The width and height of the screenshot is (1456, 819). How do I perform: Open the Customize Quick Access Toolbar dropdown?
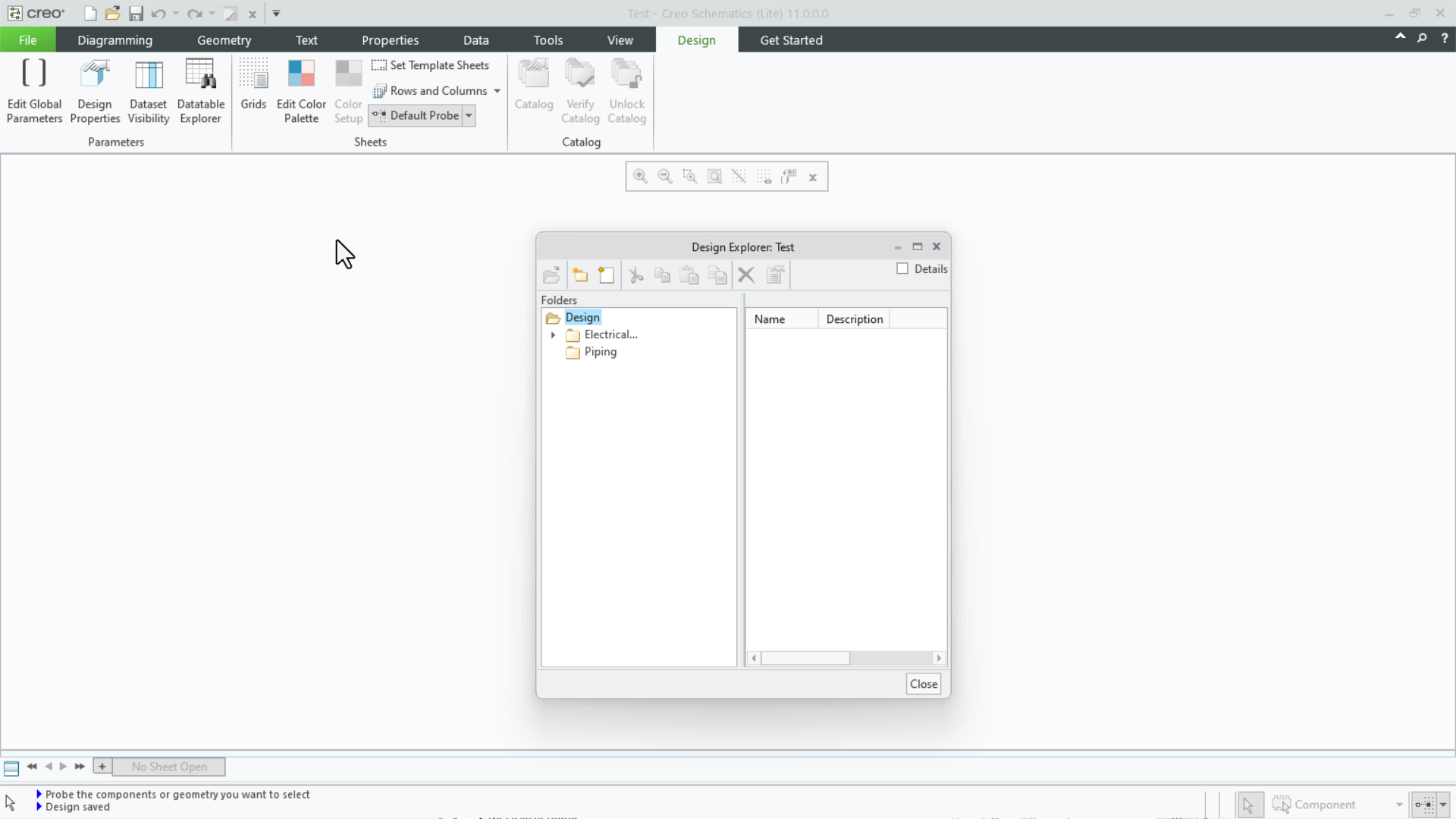[x=276, y=14]
